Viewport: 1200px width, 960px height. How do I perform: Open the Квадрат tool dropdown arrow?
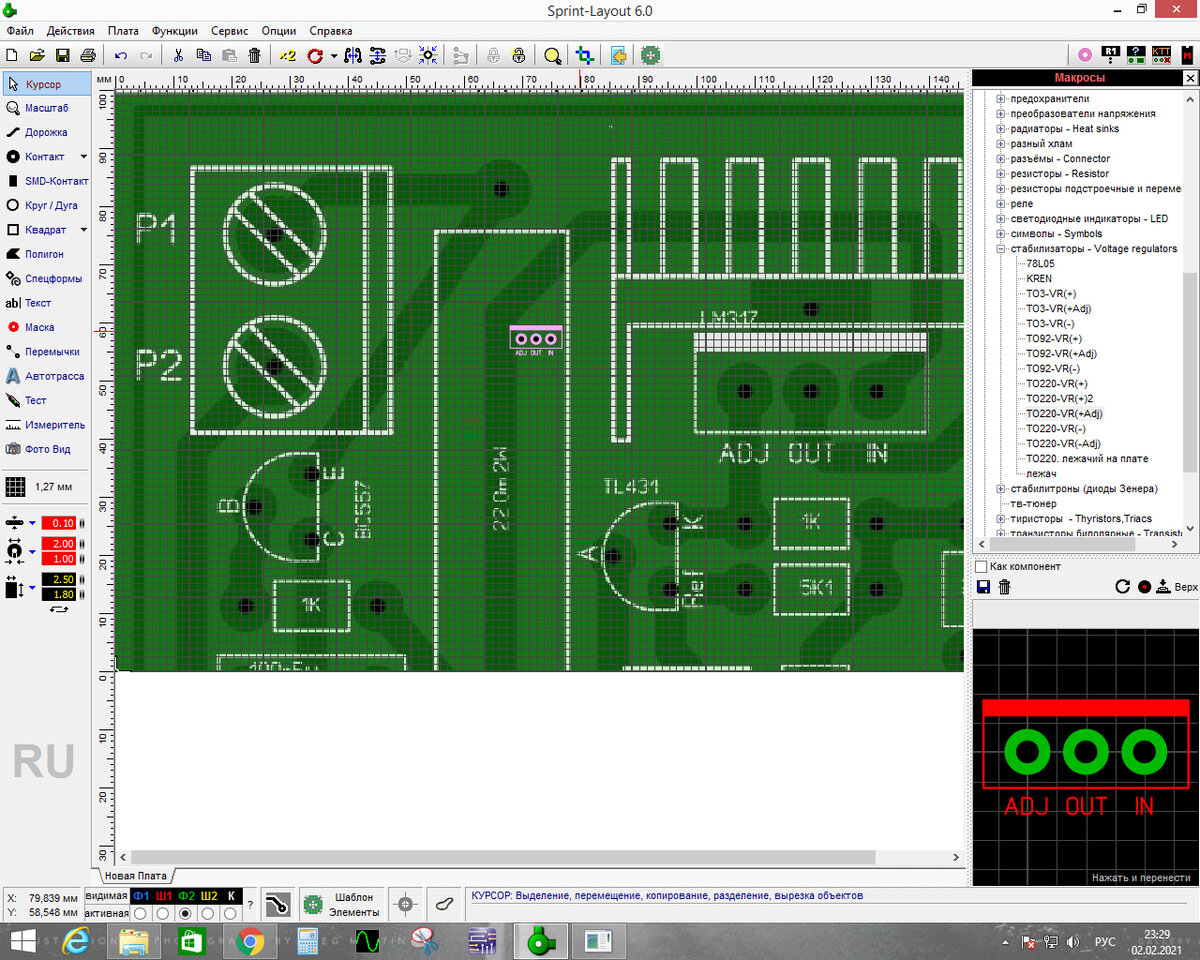coord(83,230)
